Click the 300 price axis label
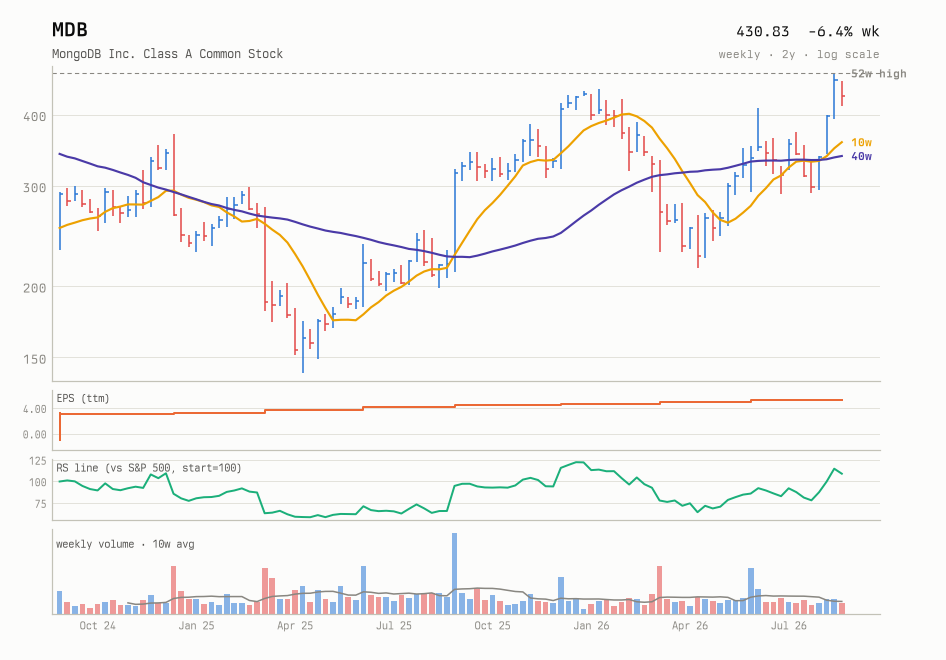 [x=34, y=188]
